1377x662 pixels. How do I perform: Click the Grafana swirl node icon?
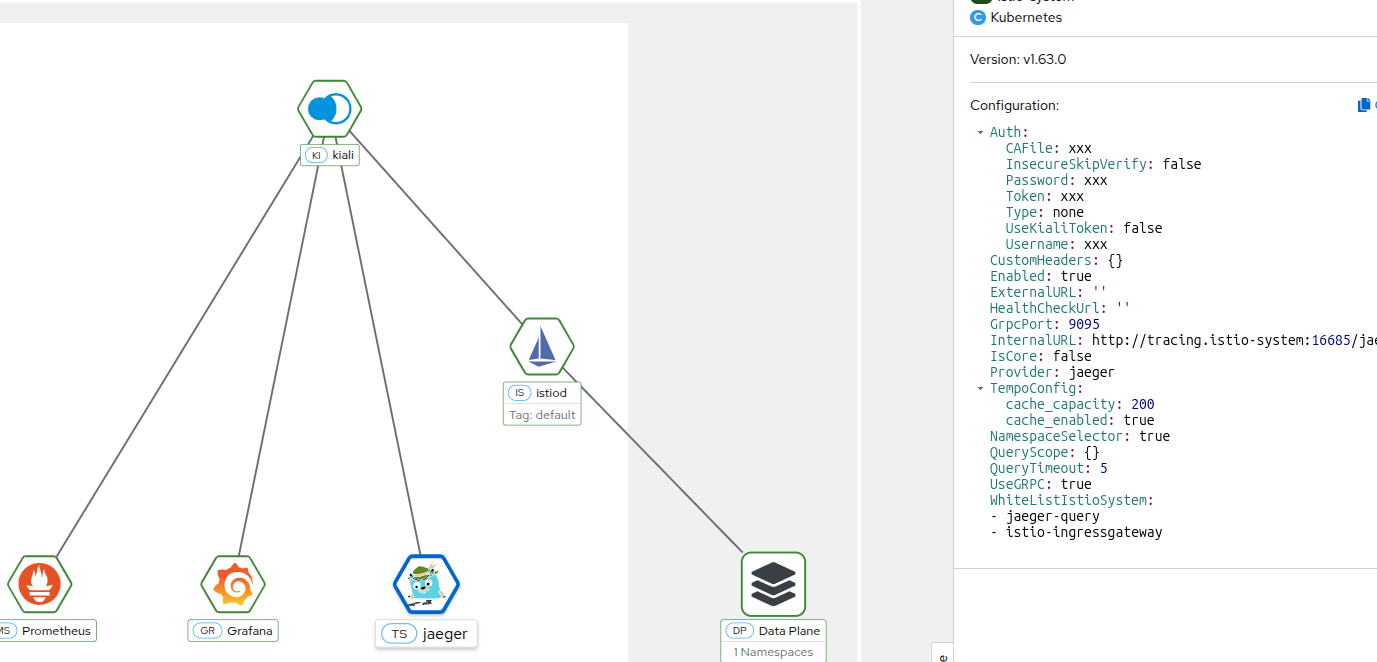coord(233,584)
